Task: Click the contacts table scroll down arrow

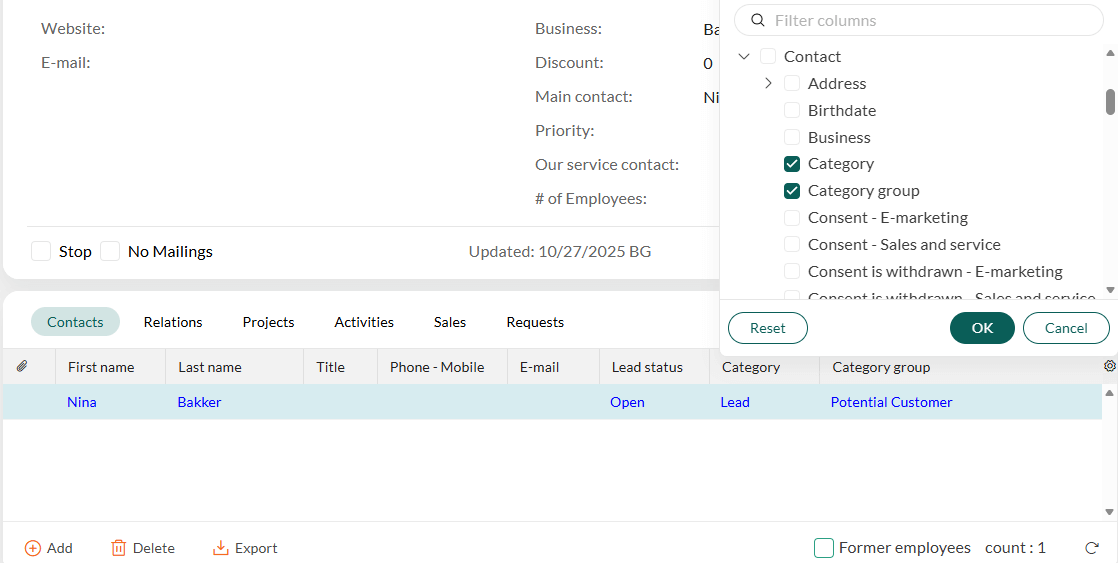Action: (x=1109, y=512)
